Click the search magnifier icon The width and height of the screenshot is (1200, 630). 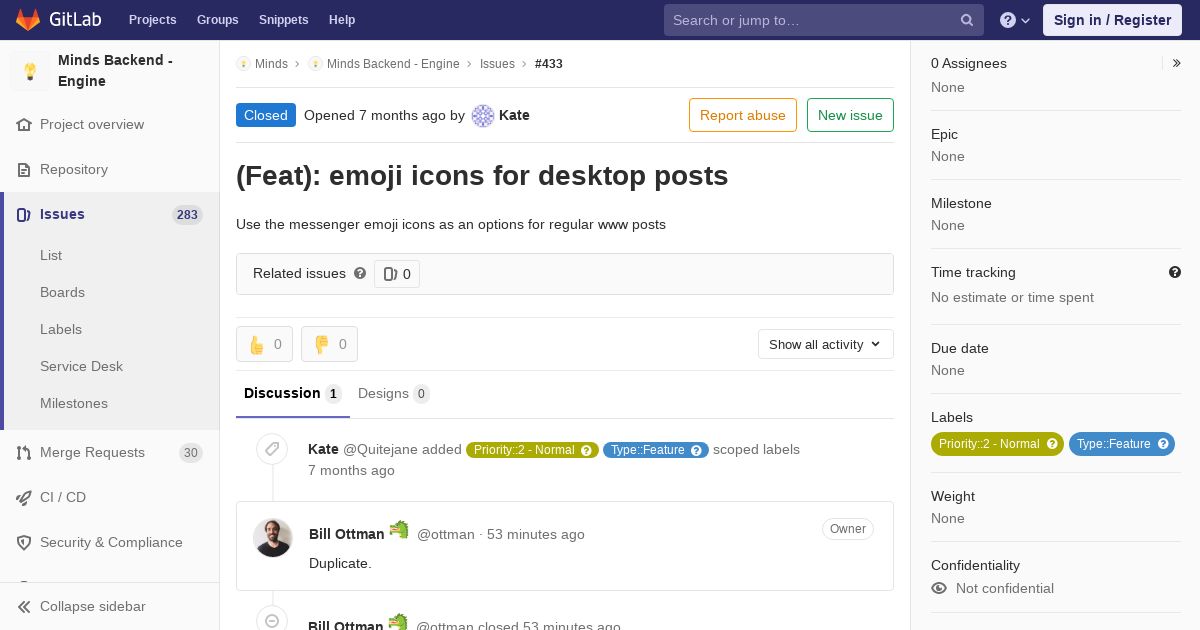coord(967,20)
